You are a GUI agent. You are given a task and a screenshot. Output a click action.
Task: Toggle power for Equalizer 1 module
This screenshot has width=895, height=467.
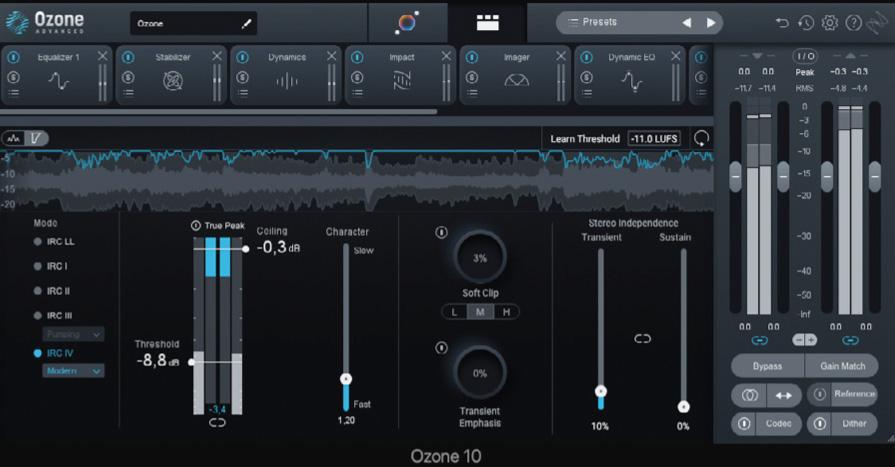(x=13, y=57)
